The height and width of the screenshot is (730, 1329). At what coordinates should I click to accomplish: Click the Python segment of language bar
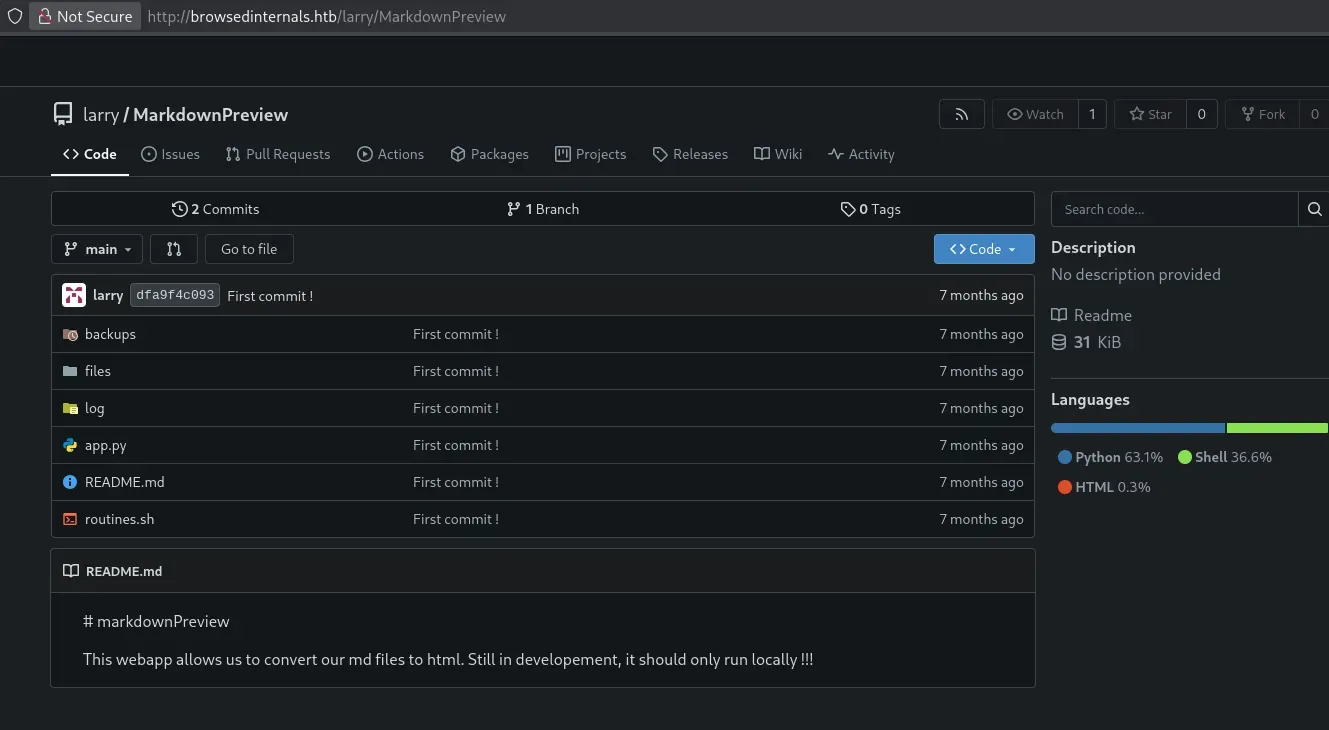(x=1137, y=428)
